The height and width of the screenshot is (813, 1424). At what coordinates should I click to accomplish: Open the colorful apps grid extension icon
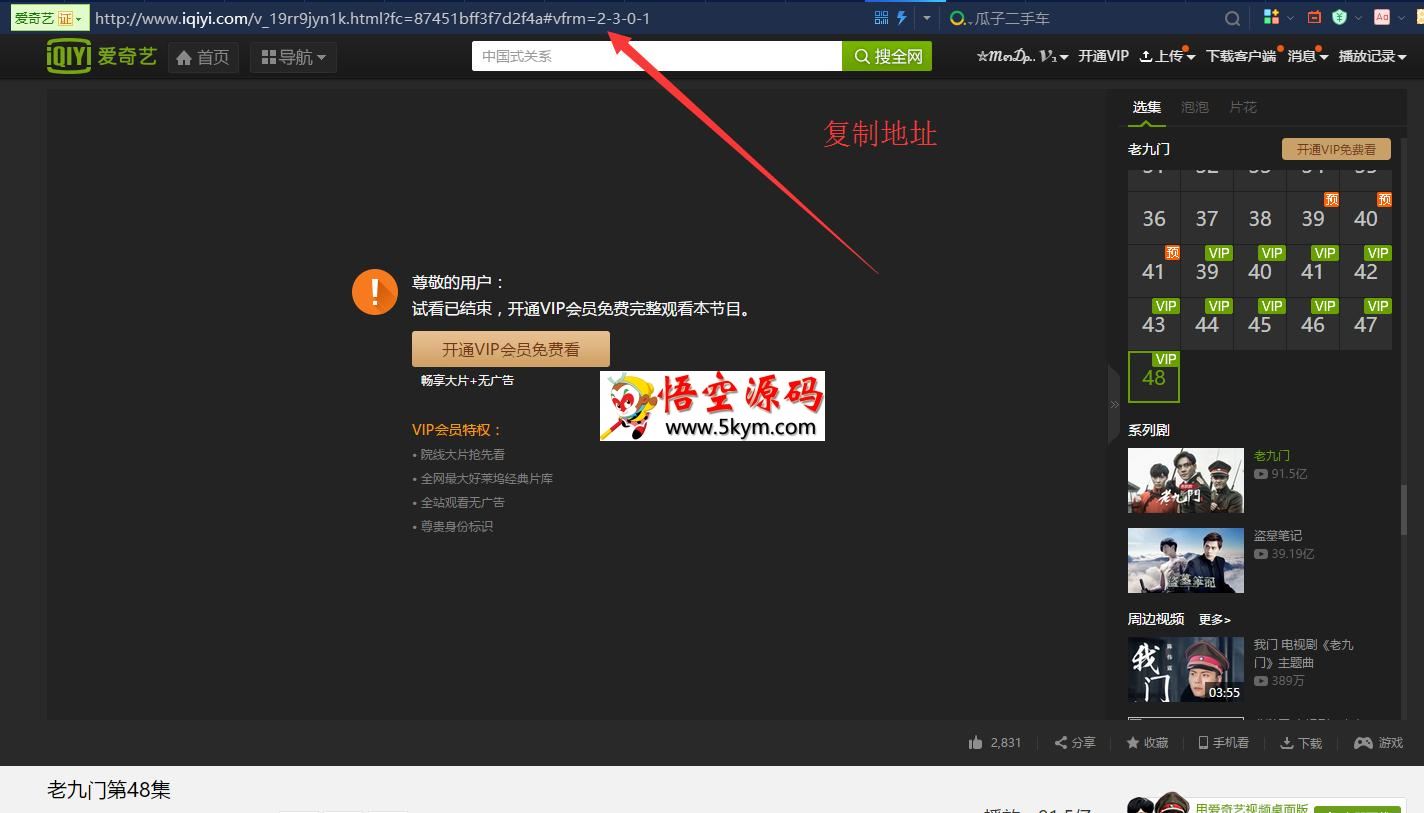coord(1271,17)
